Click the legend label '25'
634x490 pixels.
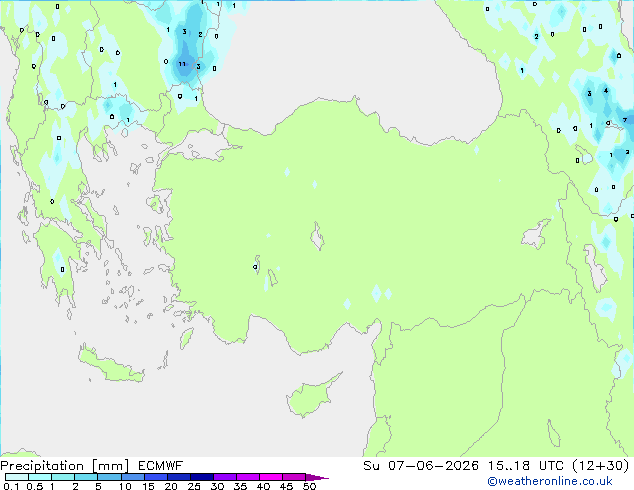point(194,486)
